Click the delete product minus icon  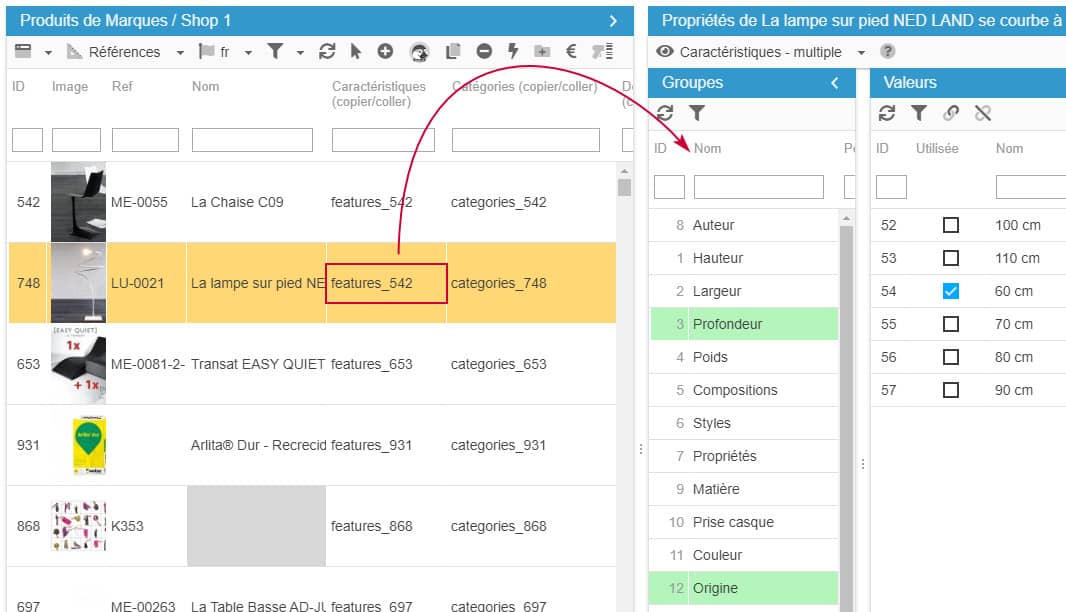point(483,52)
